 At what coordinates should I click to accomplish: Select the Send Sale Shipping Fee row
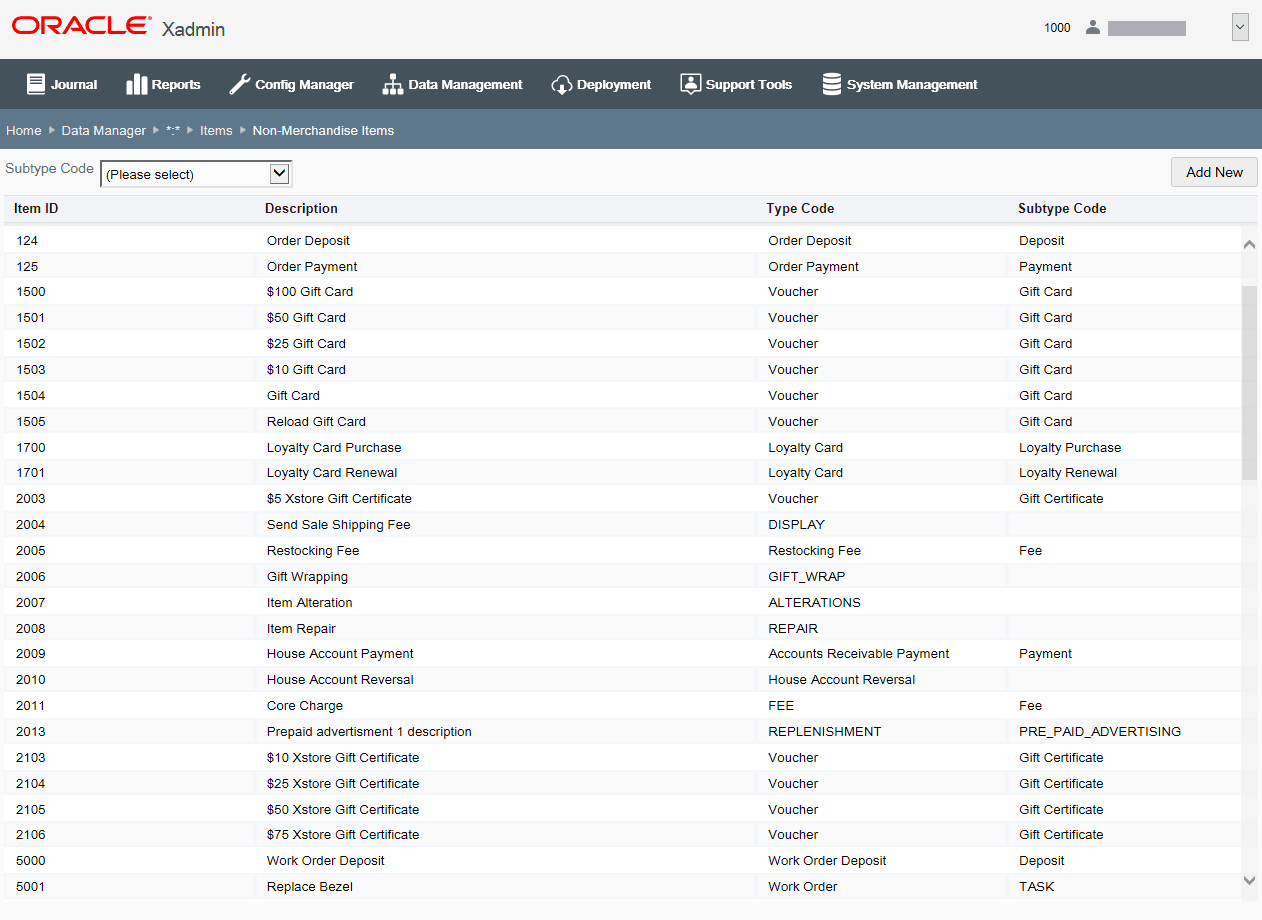(622, 525)
